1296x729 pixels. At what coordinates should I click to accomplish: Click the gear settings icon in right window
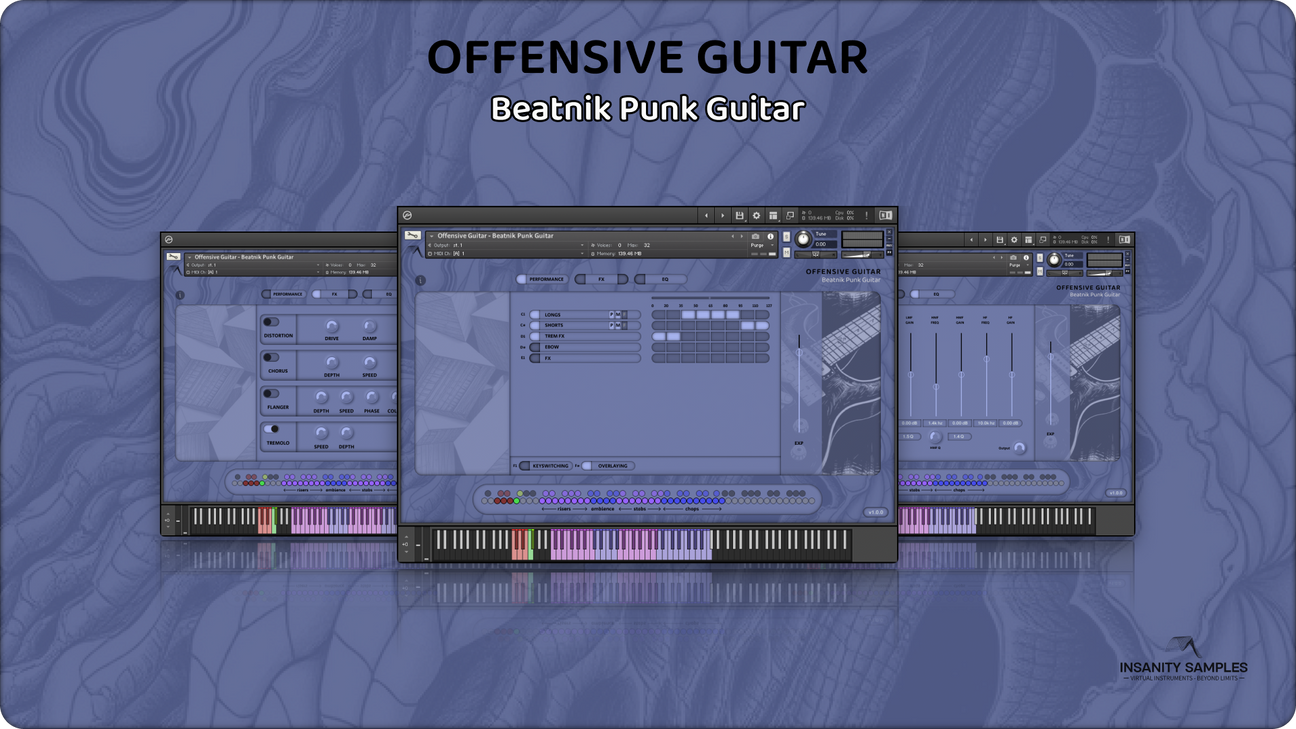1014,240
